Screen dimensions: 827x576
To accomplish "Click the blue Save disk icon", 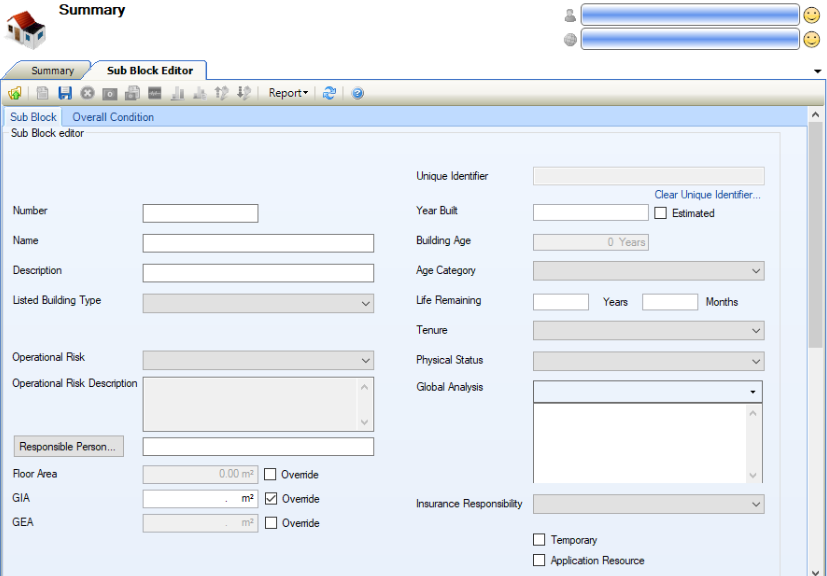I will (x=65, y=93).
